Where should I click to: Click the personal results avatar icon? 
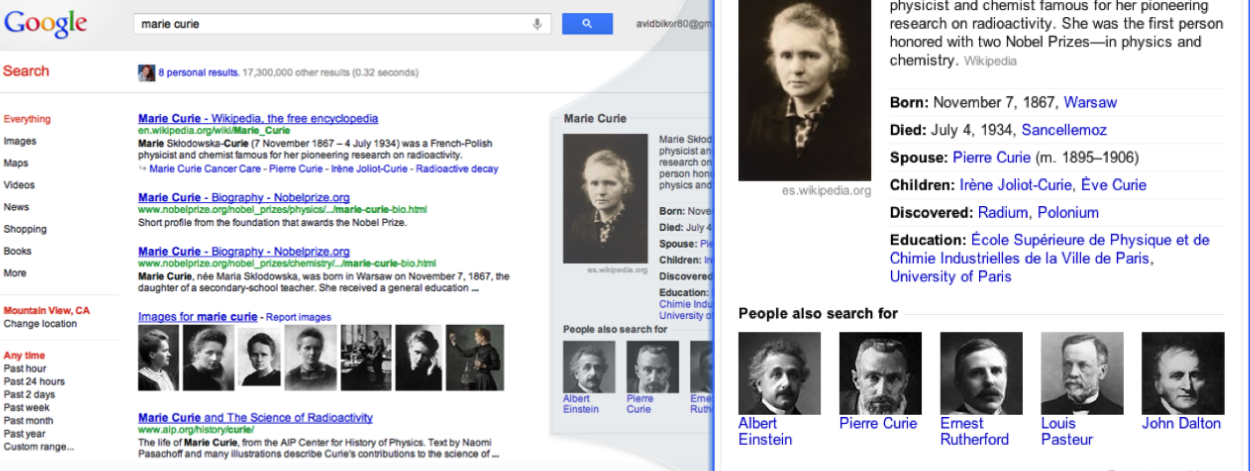point(146,73)
